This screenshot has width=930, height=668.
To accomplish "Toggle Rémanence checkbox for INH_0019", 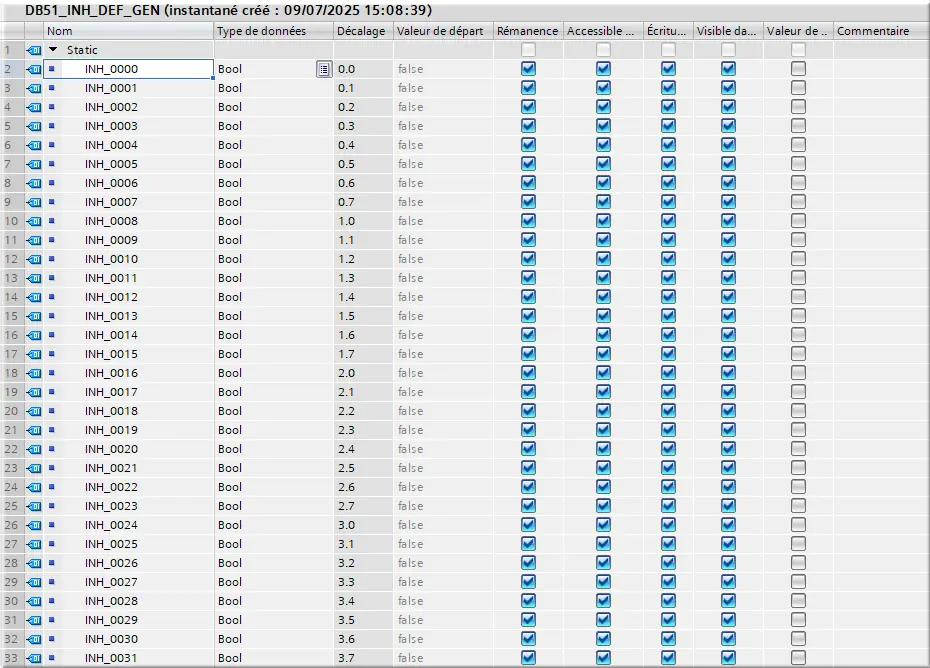I will 528,430.
